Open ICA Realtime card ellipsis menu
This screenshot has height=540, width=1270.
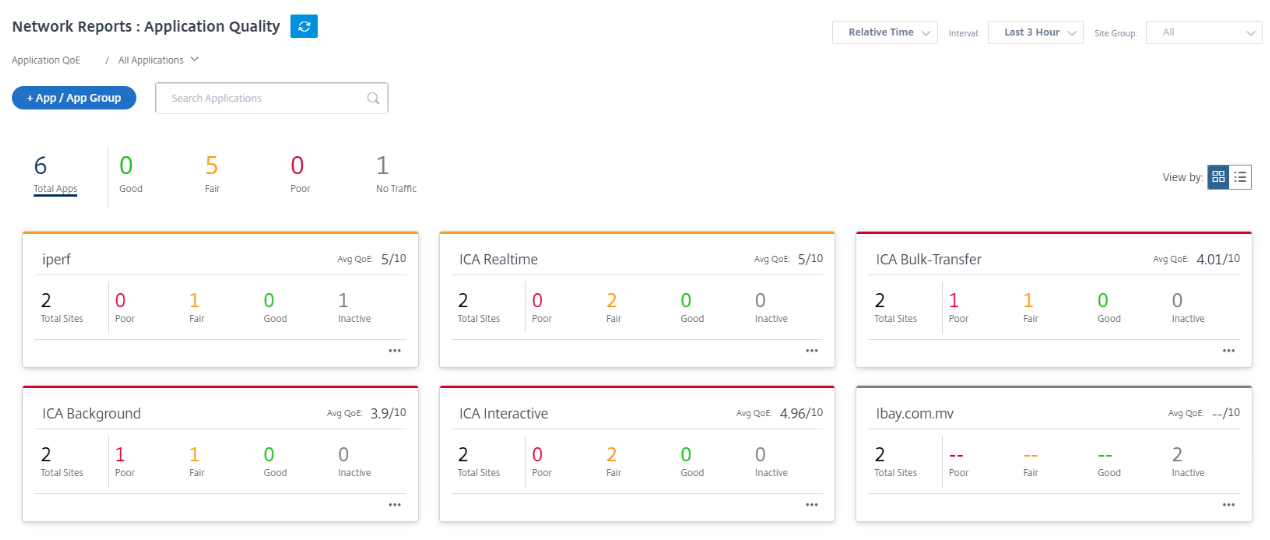point(812,351)
